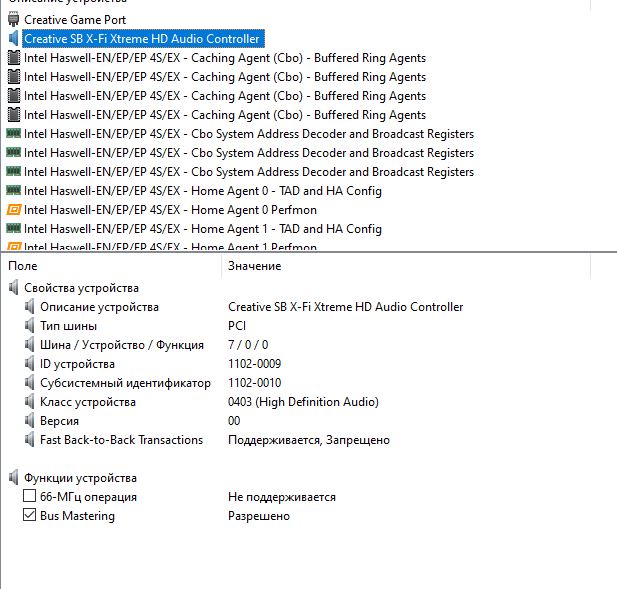Click the 0403 (High Definition Audio) value
The width and height of the screenshot is (617, 589).
point(303,402)
